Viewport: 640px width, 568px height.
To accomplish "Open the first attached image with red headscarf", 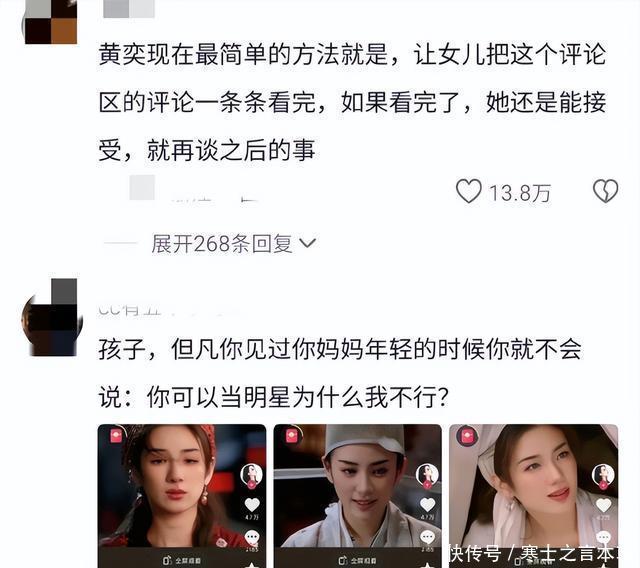I will [182, 496].
